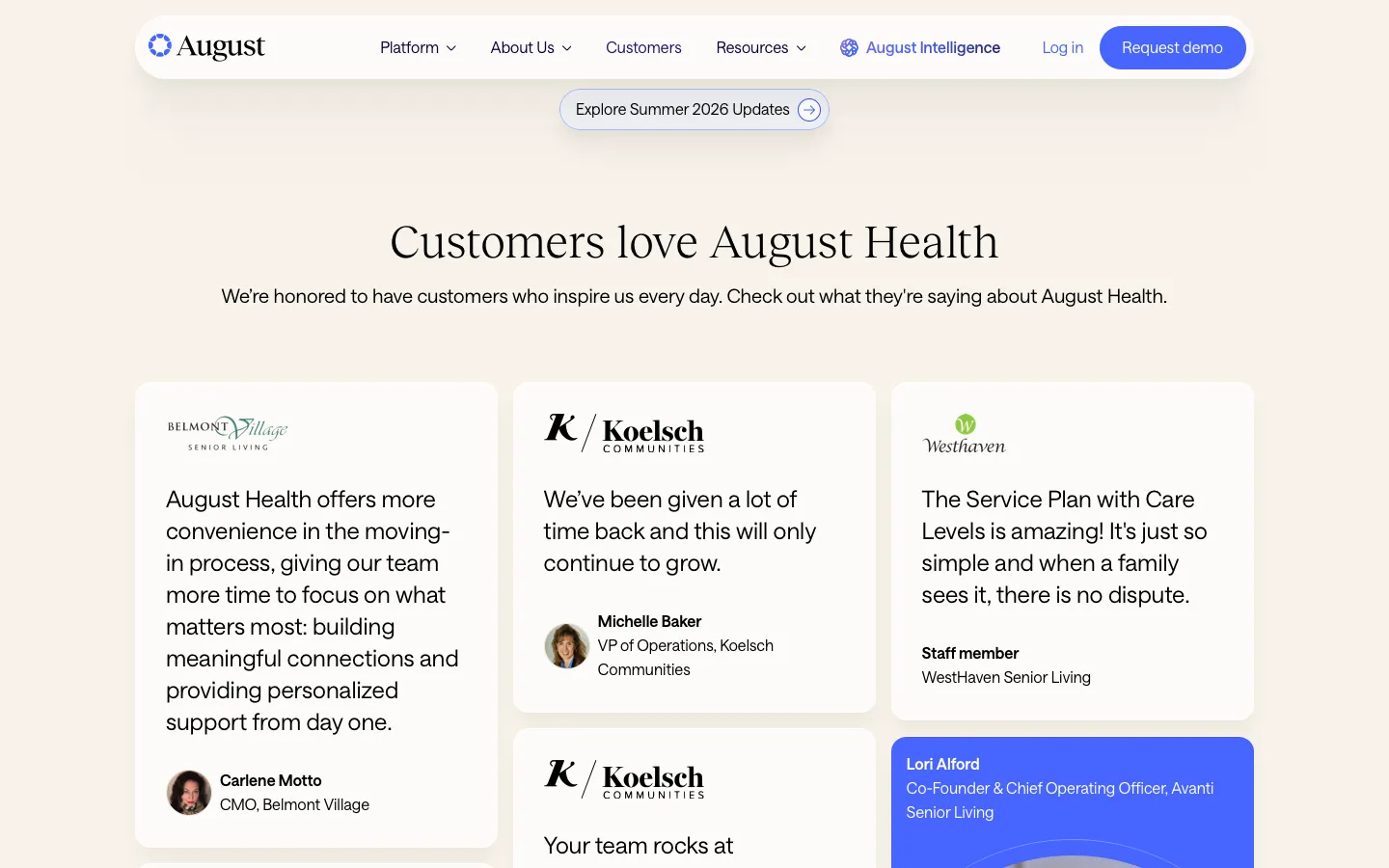Screen dimensions: 1389x868
Task: Expand the Resources dropdown menu
Action: [x=760, y=47]
